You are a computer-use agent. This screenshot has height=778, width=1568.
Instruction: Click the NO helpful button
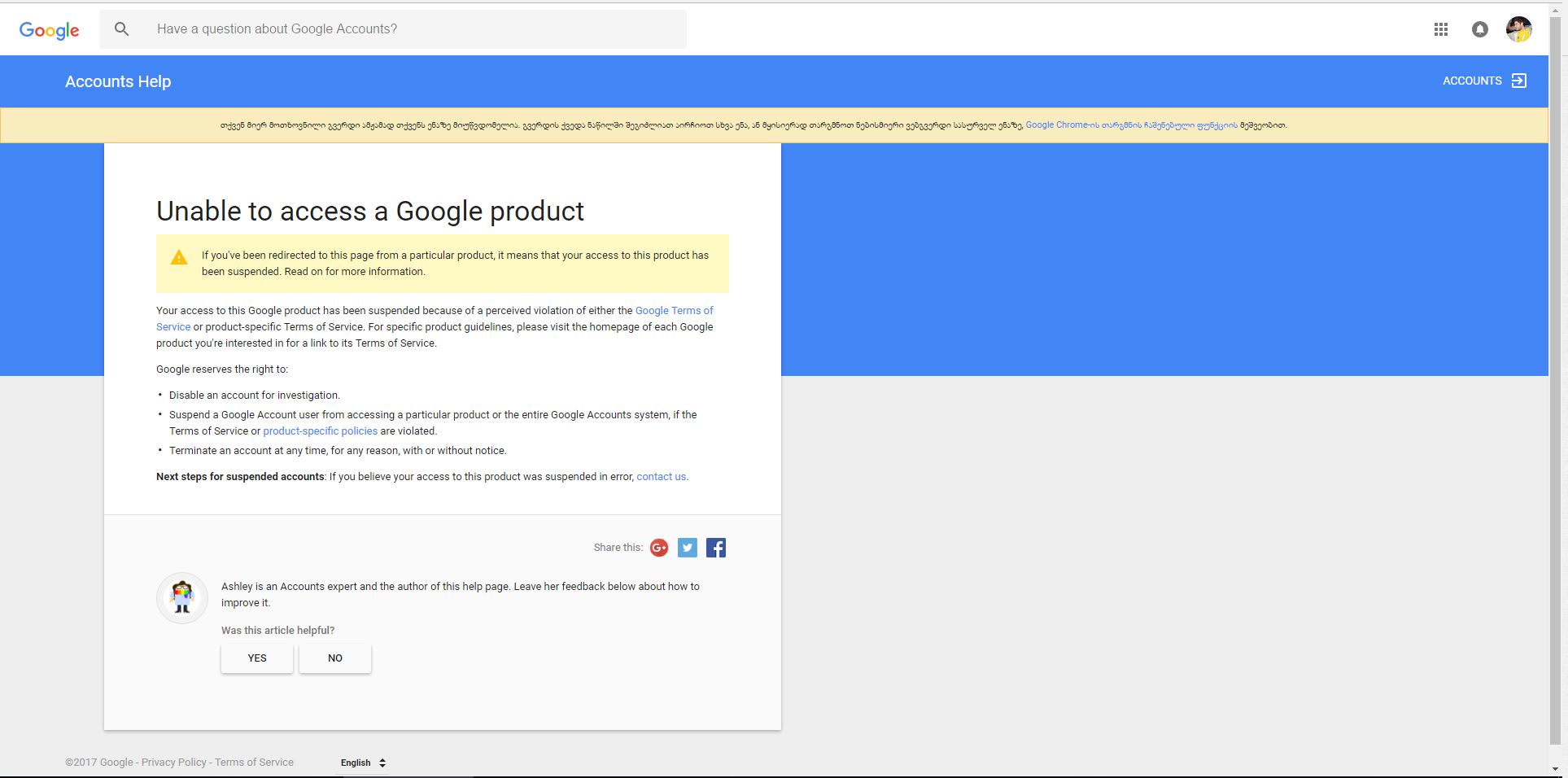pos(335,658)
